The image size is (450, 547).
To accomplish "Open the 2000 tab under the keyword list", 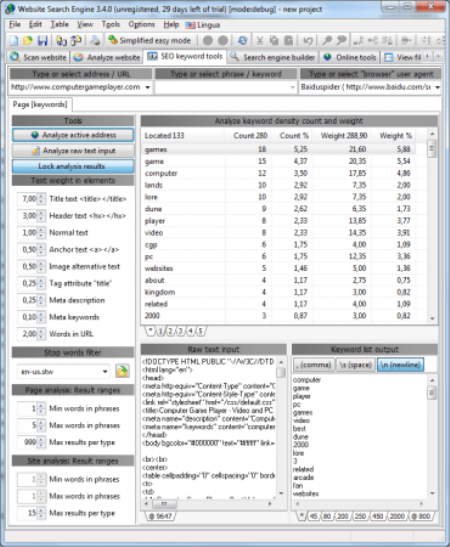I will point(397,516).
